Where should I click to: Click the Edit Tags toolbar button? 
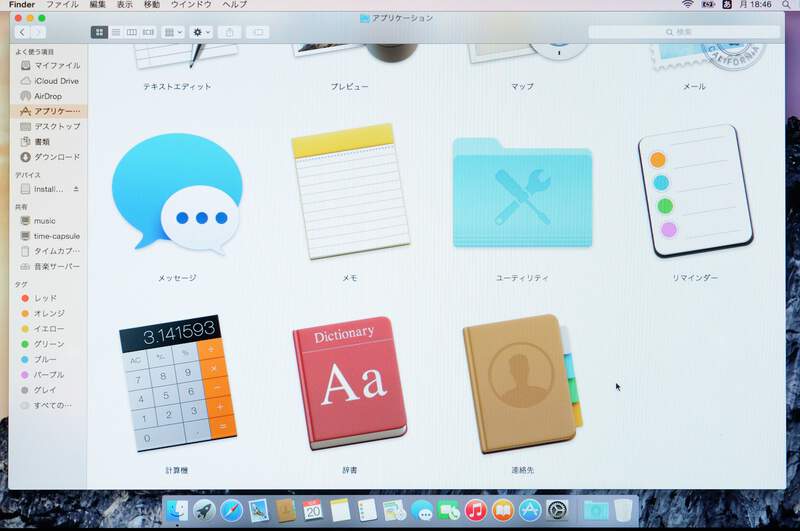[x=258, y=32]
